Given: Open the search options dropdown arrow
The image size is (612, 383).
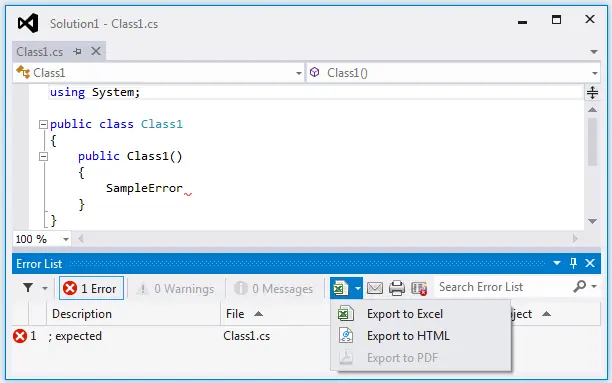Looking at the screenshot, I should [x=594, y=287].
